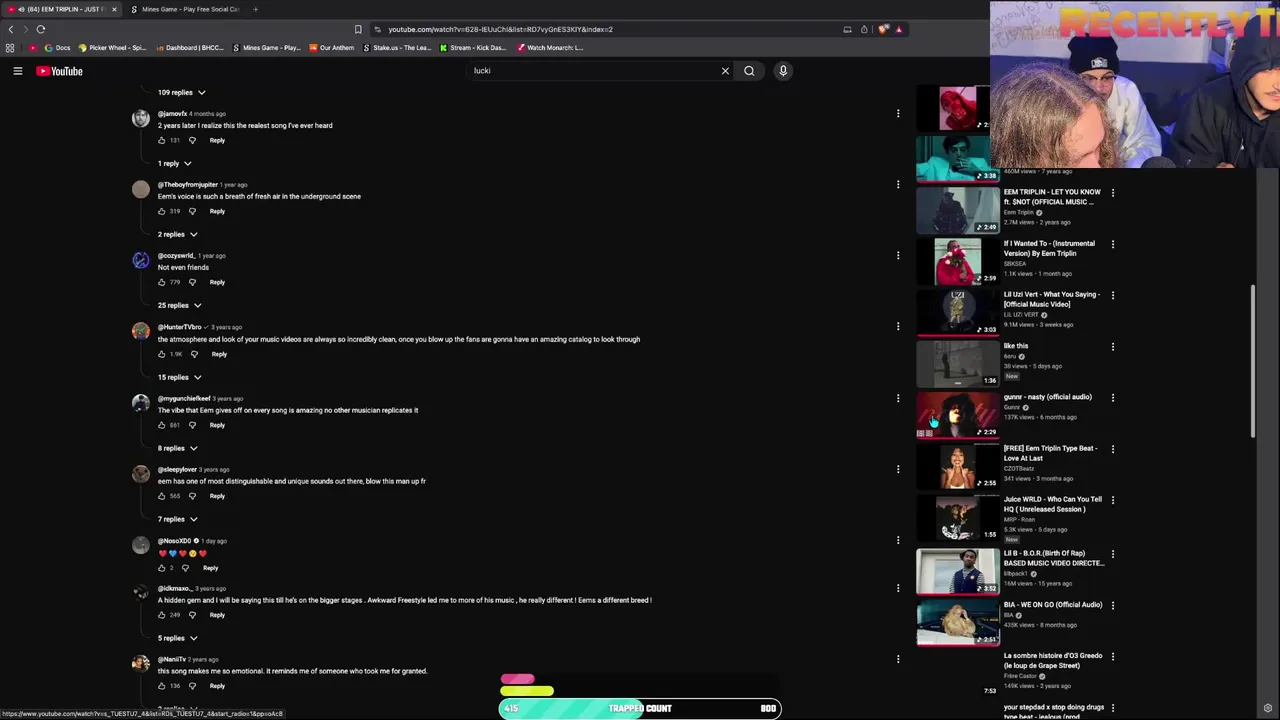1280x720 pixels.
Task: Open menu for Lil Uzi Vert 'What You Saying' video
Action: (1113, 295)
